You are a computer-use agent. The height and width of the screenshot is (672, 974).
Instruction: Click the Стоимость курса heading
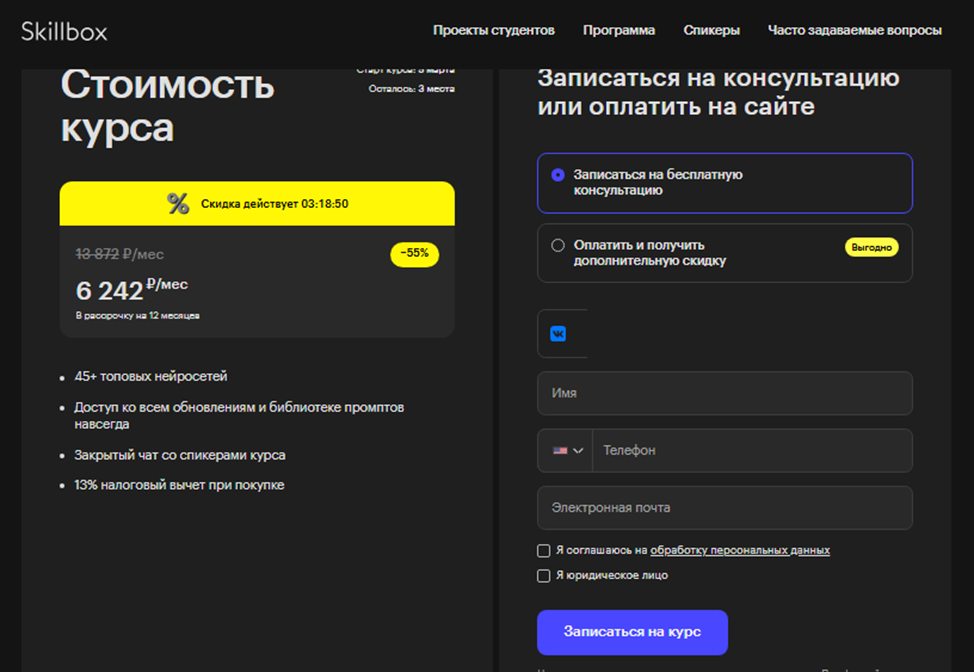(x=167, y=106)
